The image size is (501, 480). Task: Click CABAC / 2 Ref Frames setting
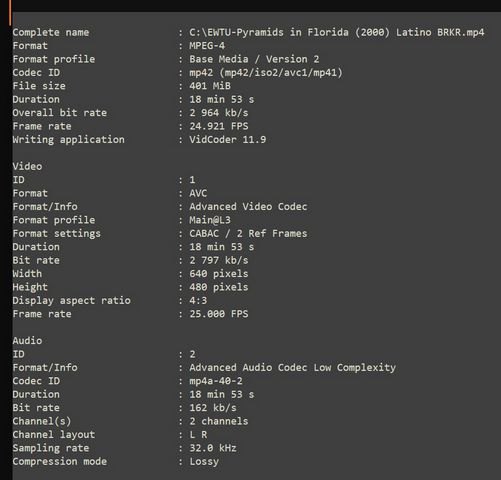click(x=248, y=233)
